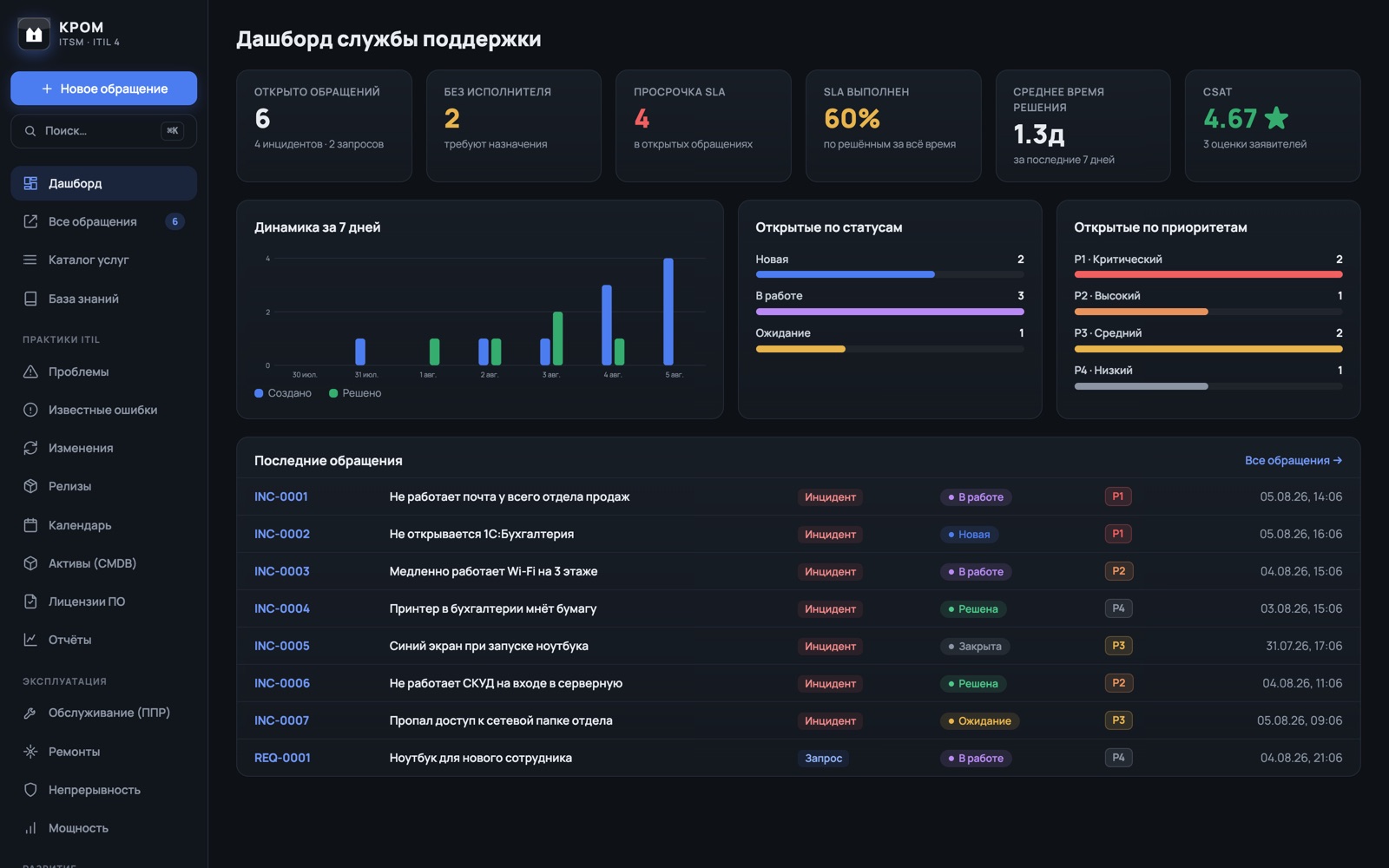
Task: Click "Принтер в бухгалтерии мнёт бумагу"
Action: tap(493, 608)
